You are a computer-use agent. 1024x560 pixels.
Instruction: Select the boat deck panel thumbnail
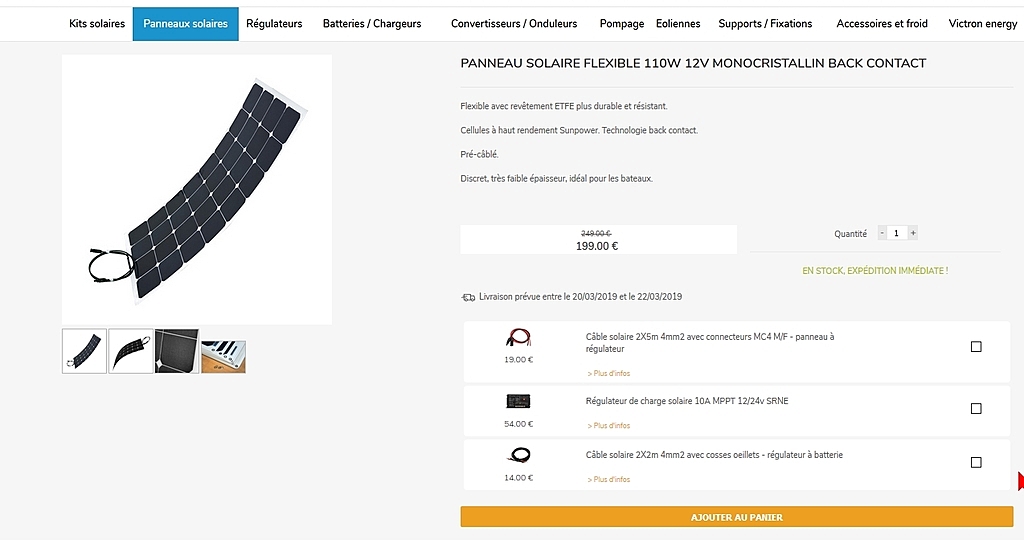pyautogui.click(x=223, y=356)
